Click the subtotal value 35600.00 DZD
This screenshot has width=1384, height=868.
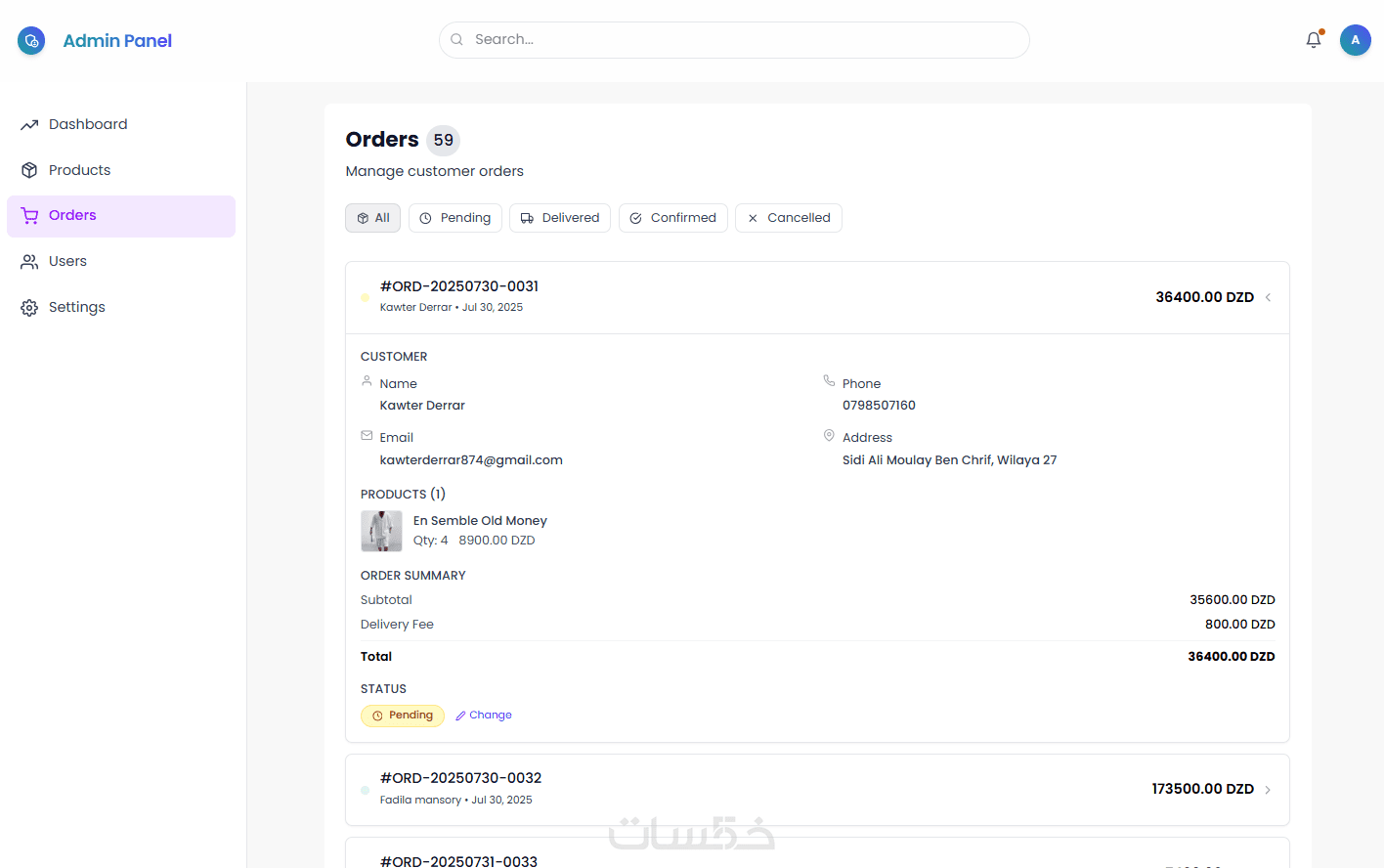click(x=1232, y=600)
